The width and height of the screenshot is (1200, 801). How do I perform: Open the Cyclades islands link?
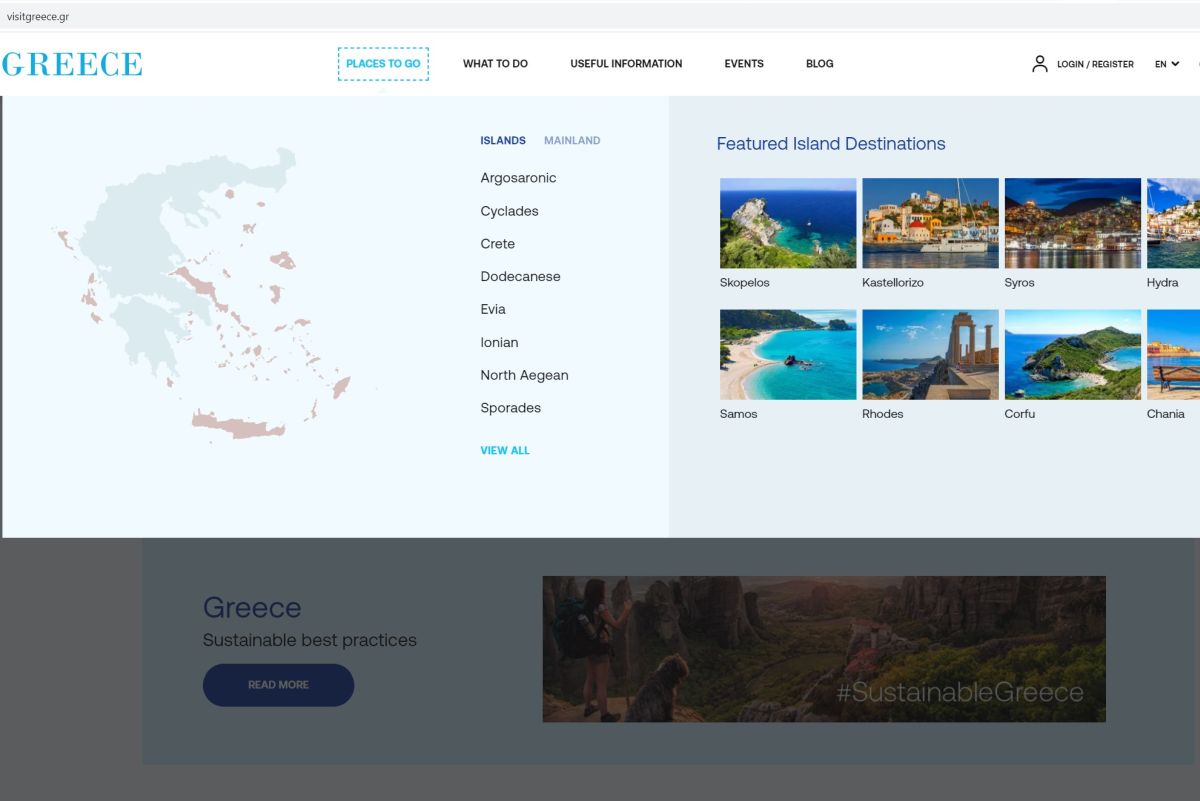(509, 211)
